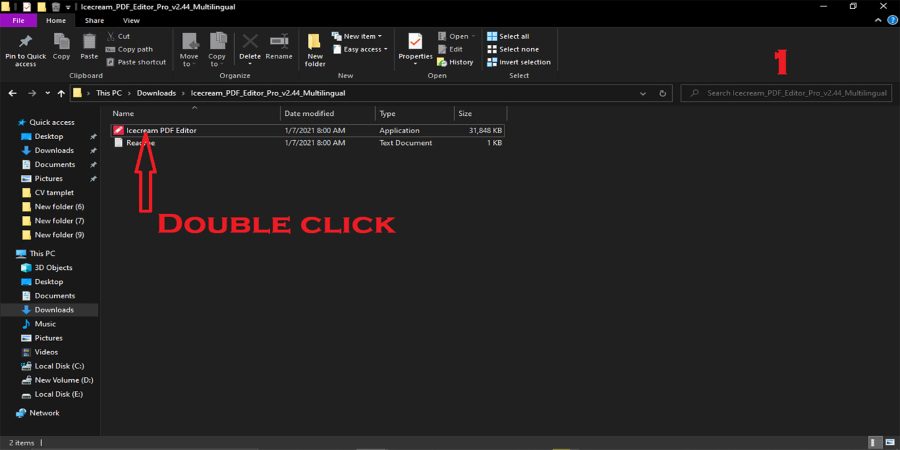This screenshot has width=900, height=450.
Task: Open the Copy to menu
Action: click(x=217, y=50)
